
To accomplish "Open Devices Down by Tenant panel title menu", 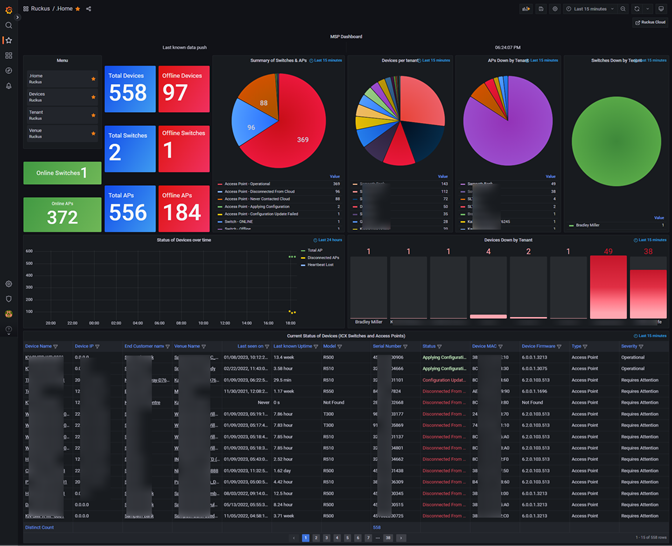I will coord(508,240).
